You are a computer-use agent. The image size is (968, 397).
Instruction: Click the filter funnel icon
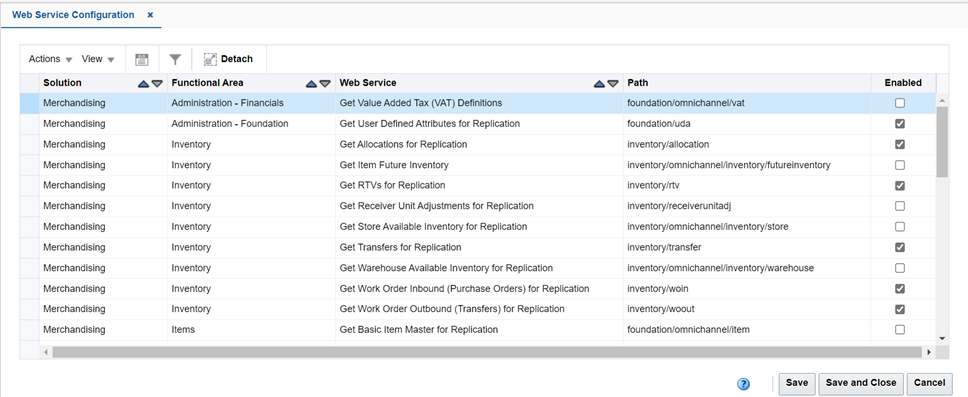[x=175, y=59]
